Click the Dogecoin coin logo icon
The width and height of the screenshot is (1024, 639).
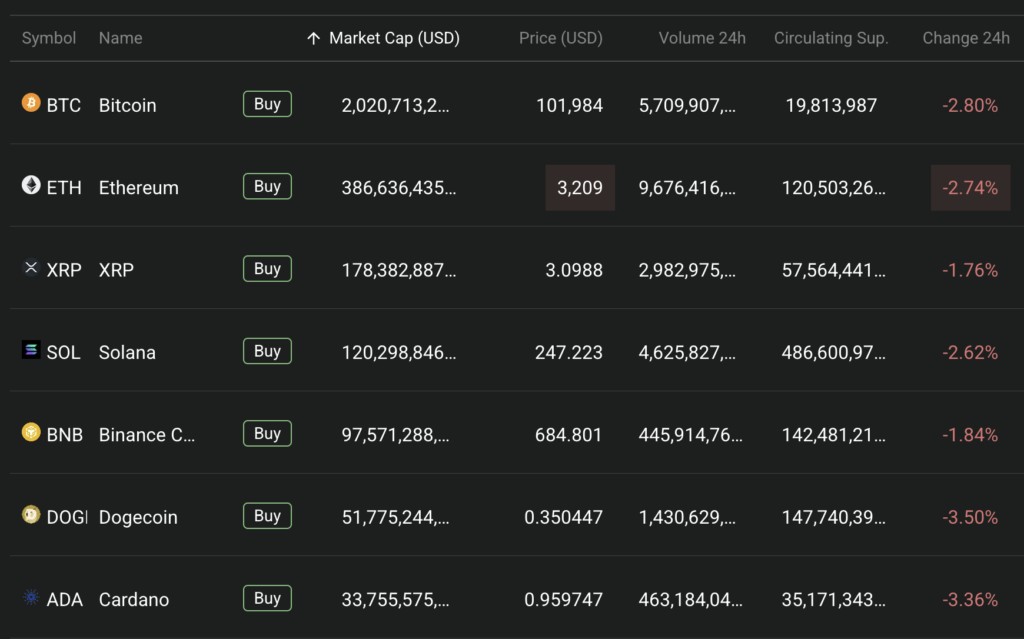[31, 514]
